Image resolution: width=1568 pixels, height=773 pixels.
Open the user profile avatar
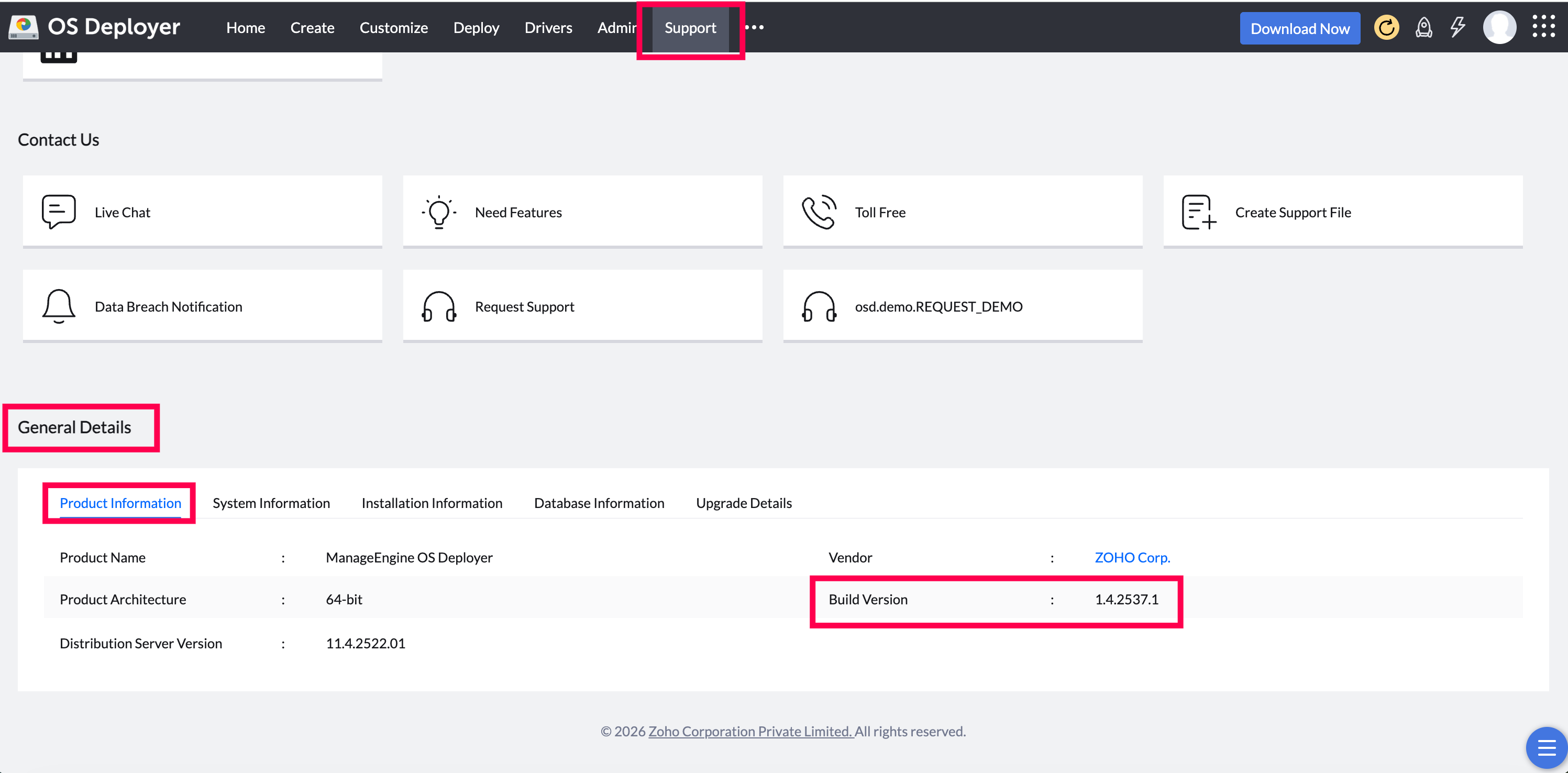pos(1499,27)
